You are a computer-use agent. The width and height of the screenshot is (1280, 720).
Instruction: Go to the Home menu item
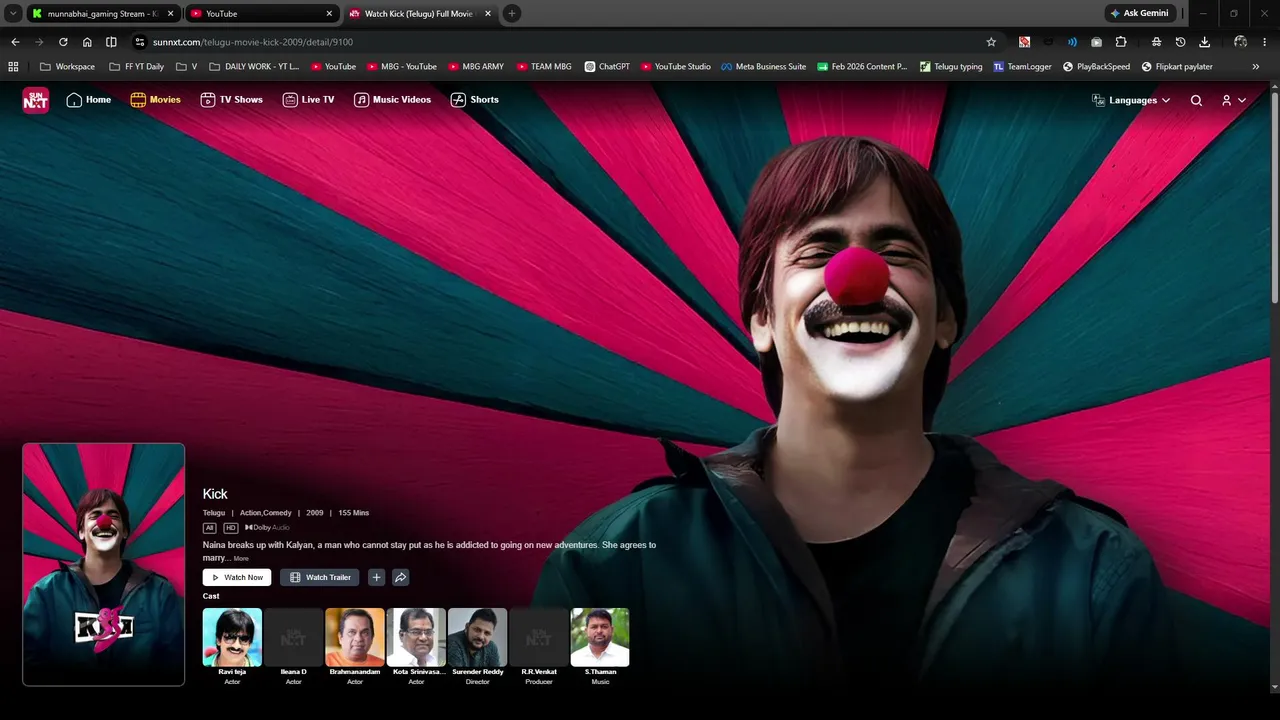[x=88, y=100]
